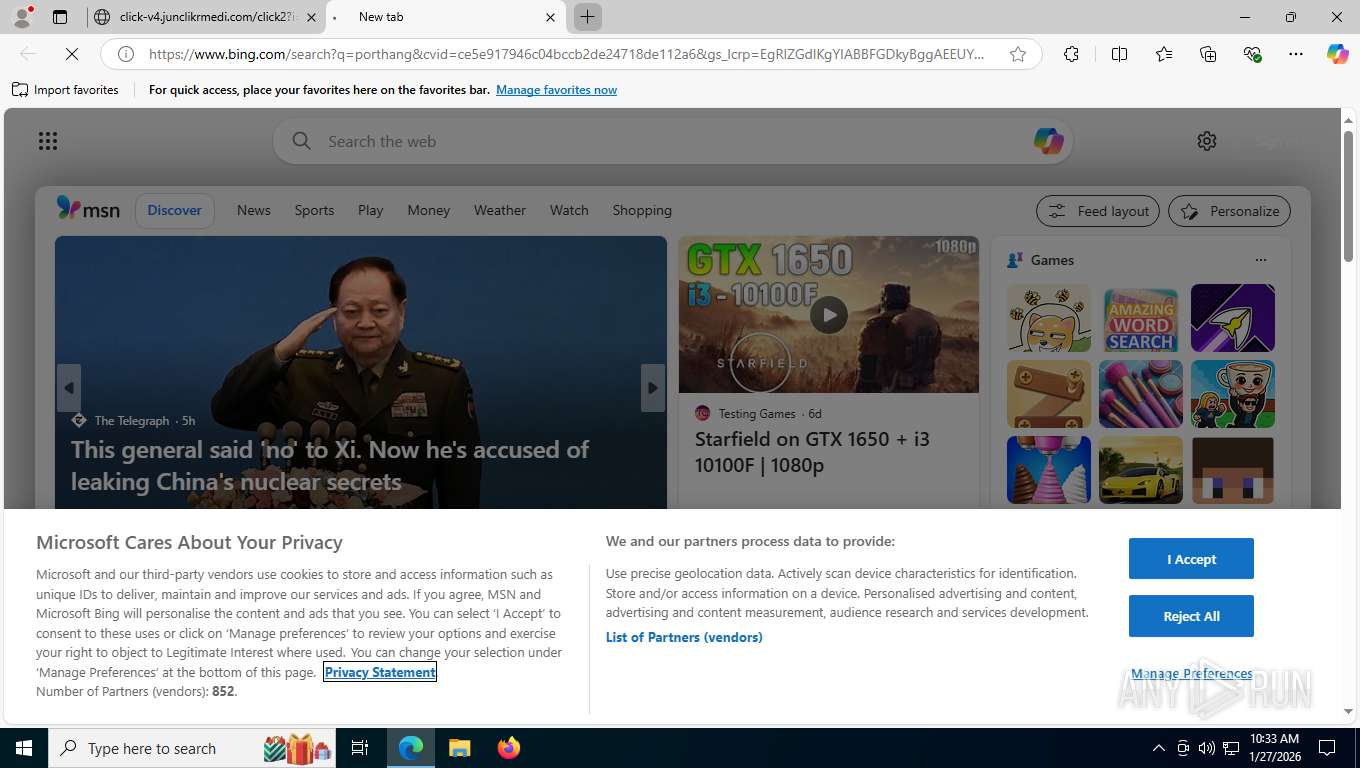Go to MSN logo home
Viewport: 1360px width, 768px height.
click(88, 209)
